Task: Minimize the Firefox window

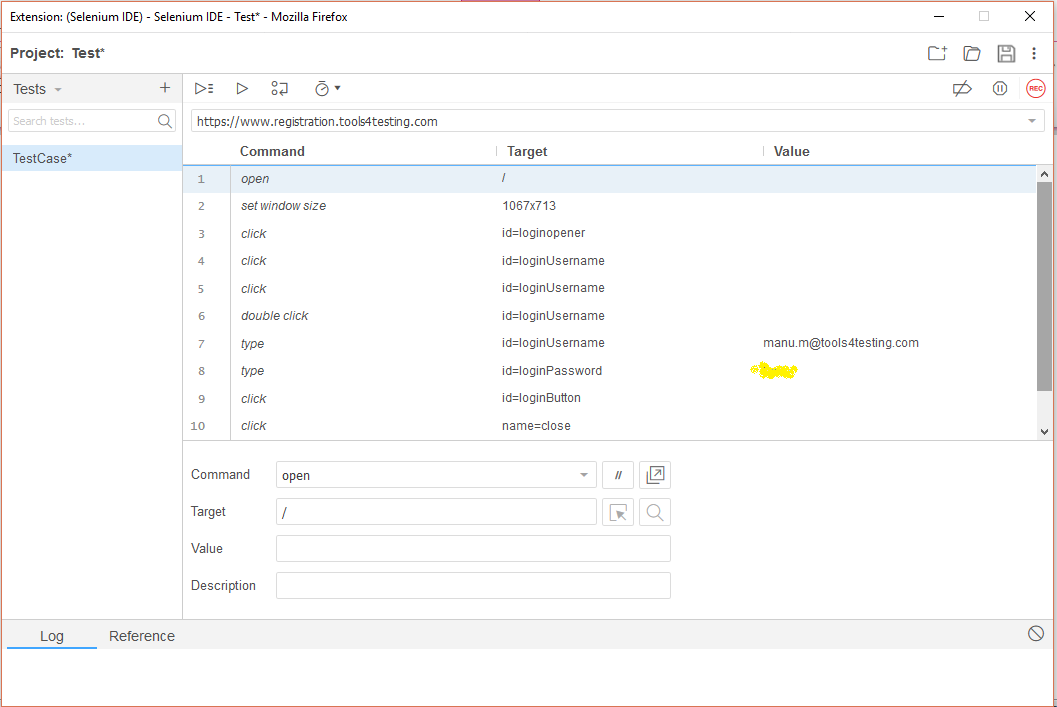Action: point(939,16)
